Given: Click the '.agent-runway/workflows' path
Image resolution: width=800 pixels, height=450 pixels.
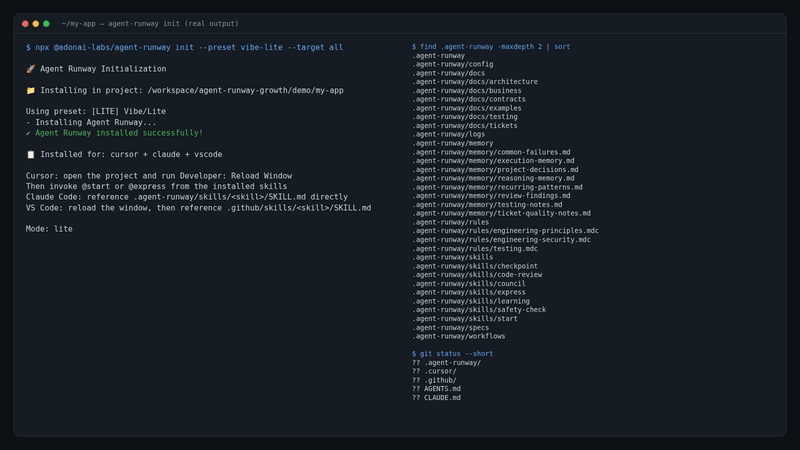Looking at the screenshot, I should pos(459,336).
